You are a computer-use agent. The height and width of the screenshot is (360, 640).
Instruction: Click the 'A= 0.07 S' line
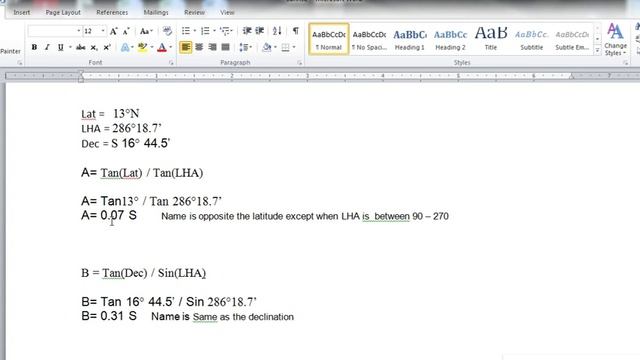click(x=109, y=215)
